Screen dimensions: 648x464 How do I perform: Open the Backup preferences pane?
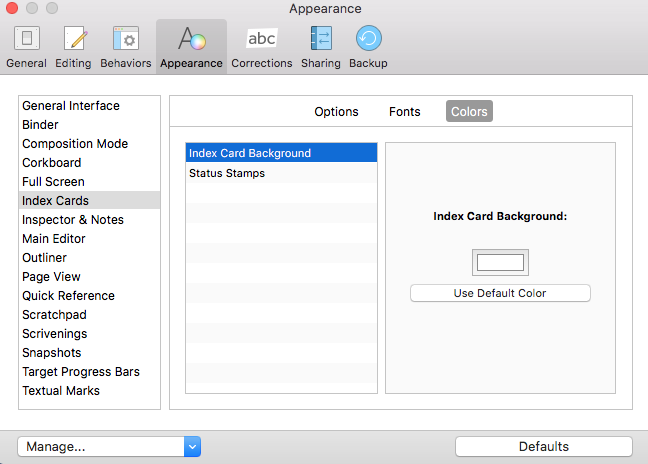[x=368, y=47]
